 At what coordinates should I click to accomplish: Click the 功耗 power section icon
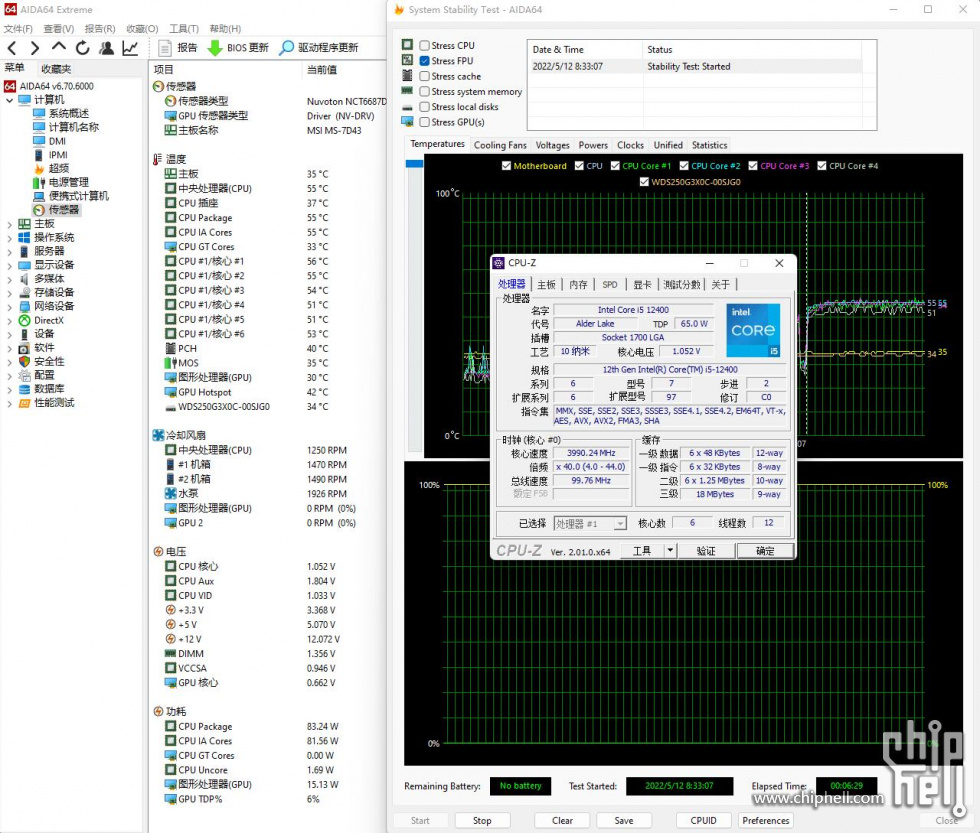159,711
